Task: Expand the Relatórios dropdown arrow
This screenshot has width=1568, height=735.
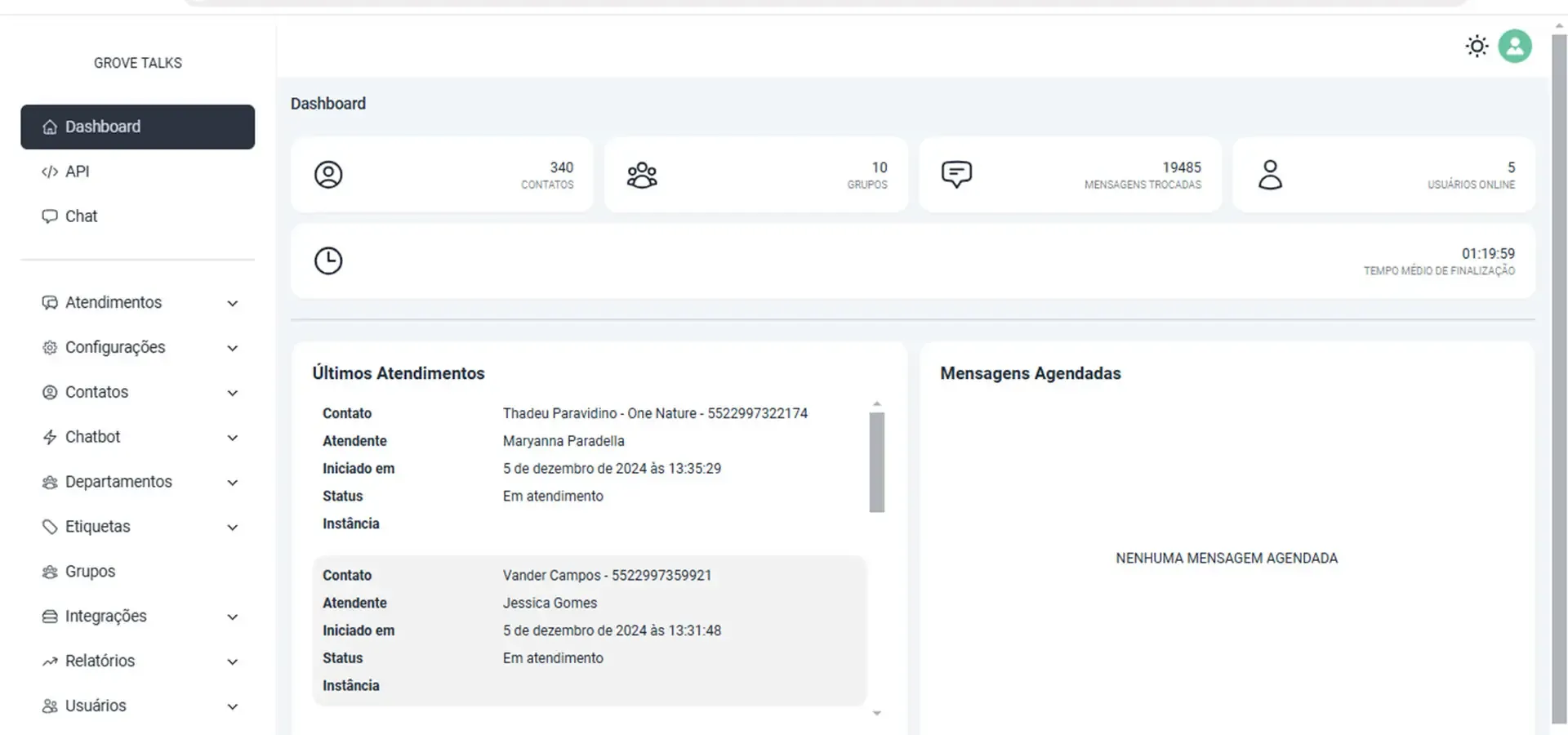Action: [233, 661]
